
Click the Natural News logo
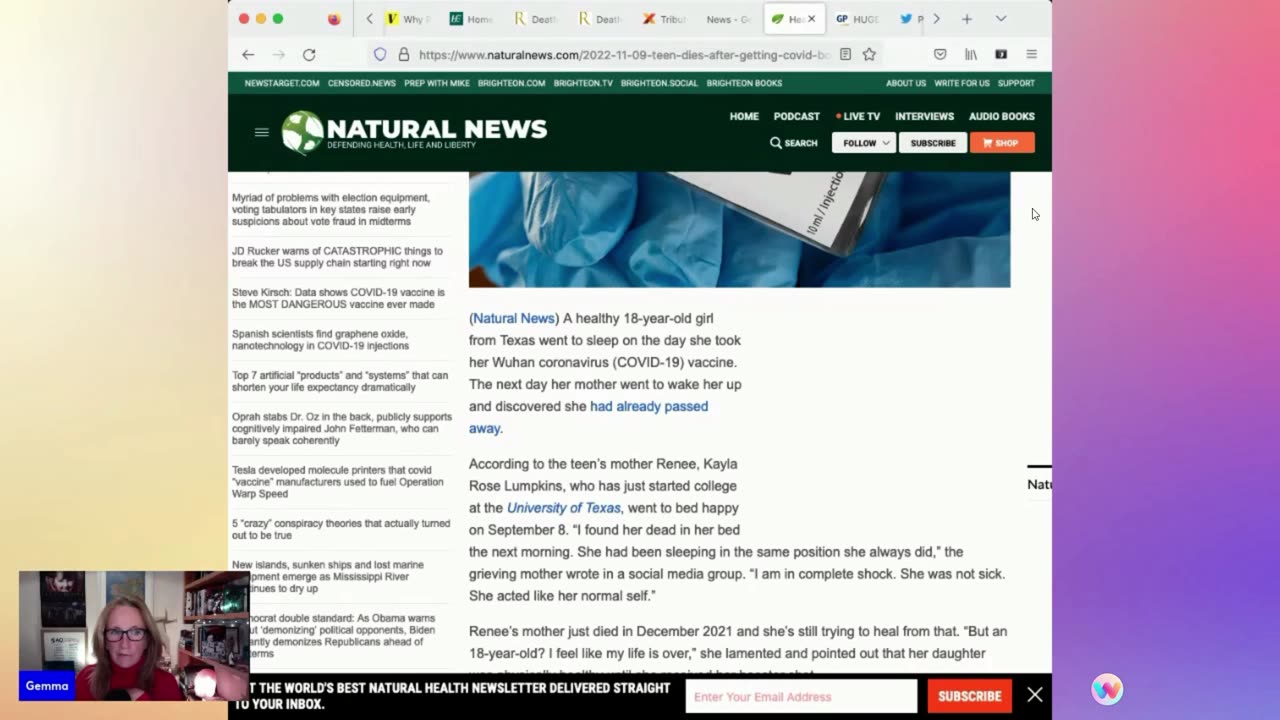(414, 132)
